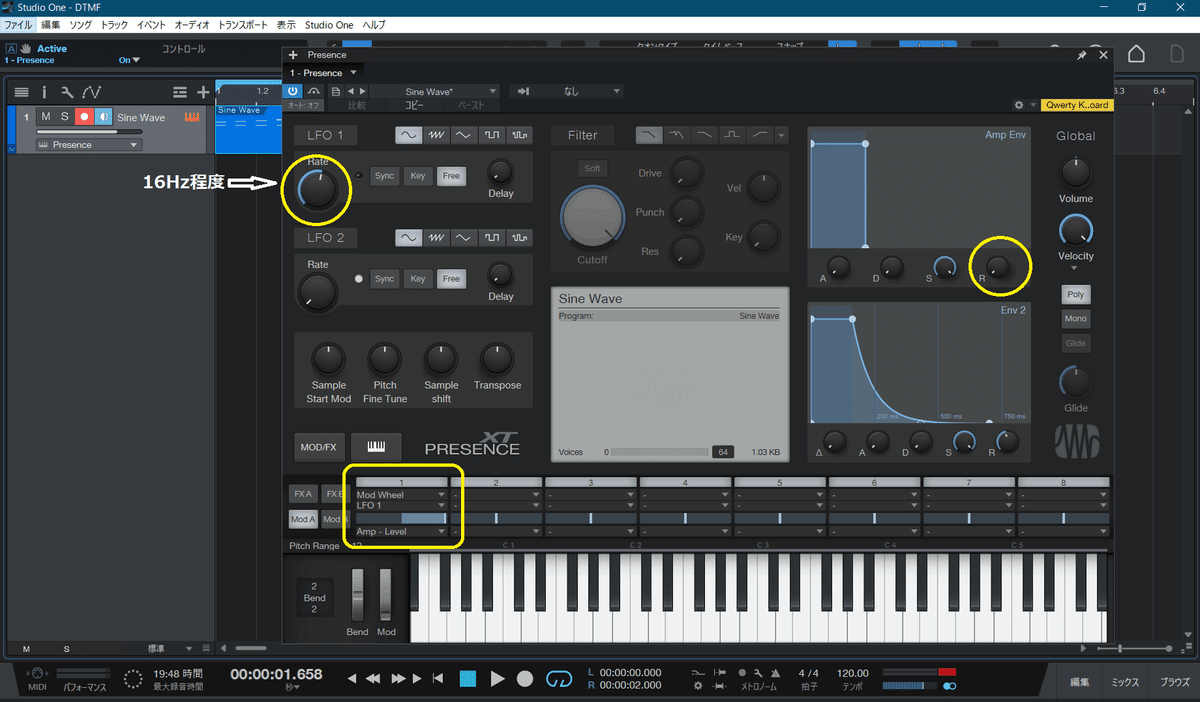The image size is (1200, 702).
Task: Open Windows home icon at top right
Action: pyautogui.click(x=1137, y=54)
